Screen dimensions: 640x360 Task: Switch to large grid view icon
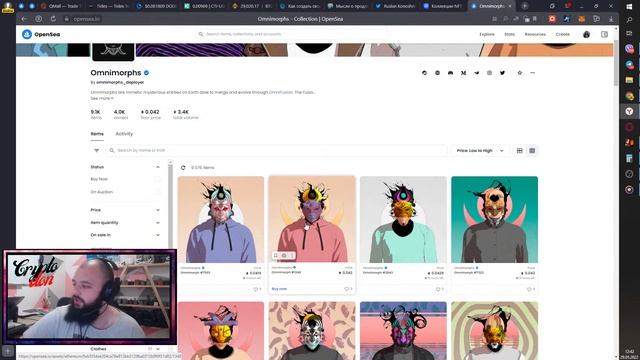tap(520, 151)
